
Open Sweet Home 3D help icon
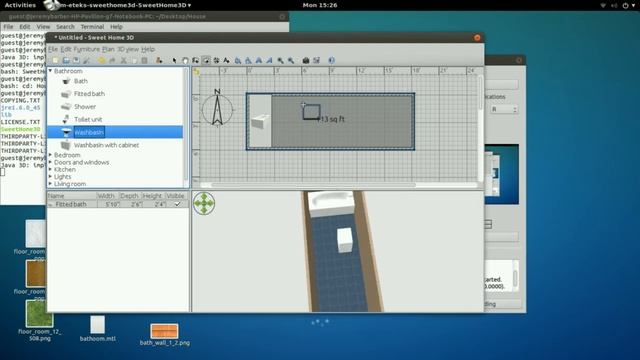tap(331, 60)
